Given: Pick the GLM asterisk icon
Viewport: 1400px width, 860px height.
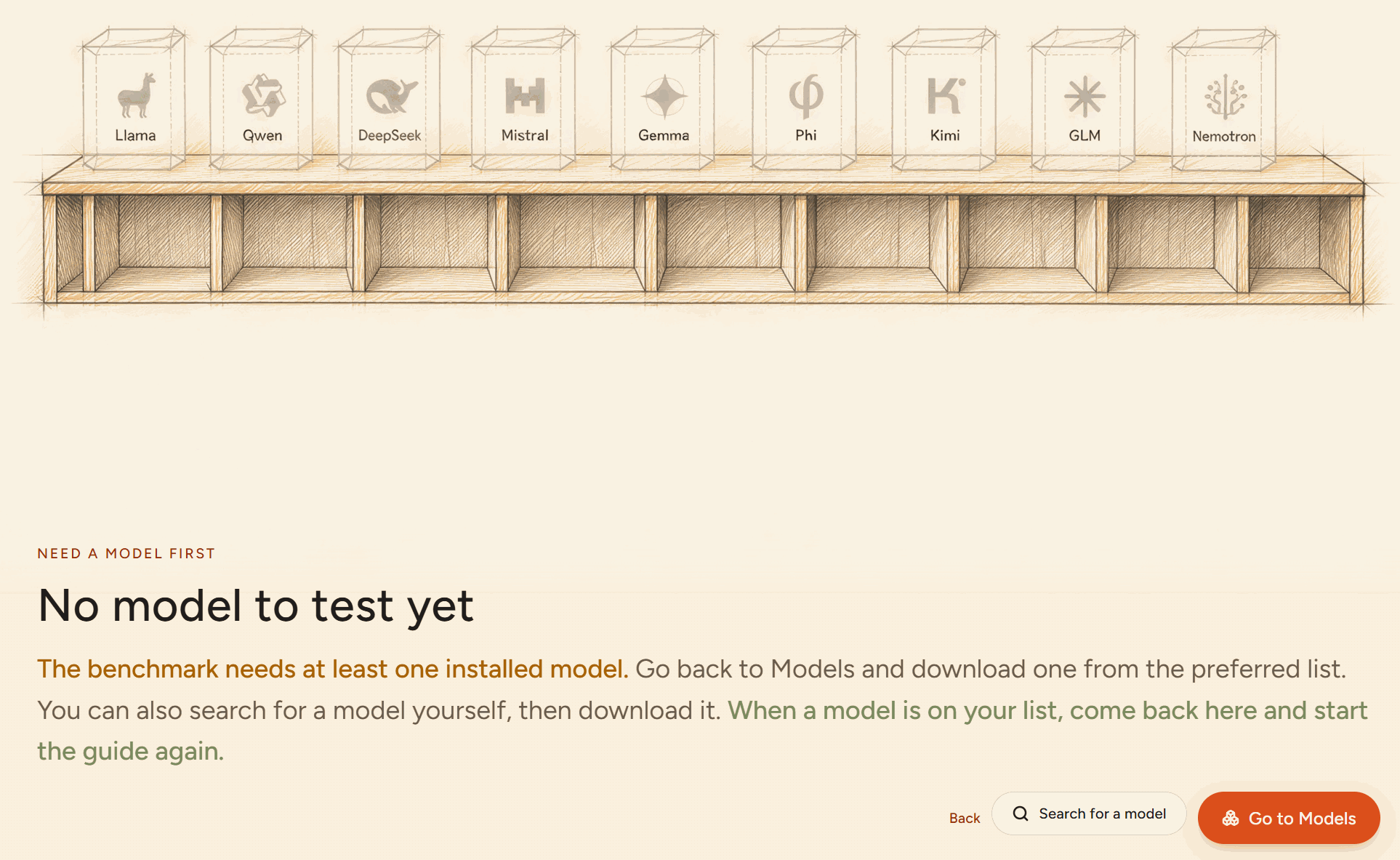Looking at the screenshot, I should point(1085,96).
